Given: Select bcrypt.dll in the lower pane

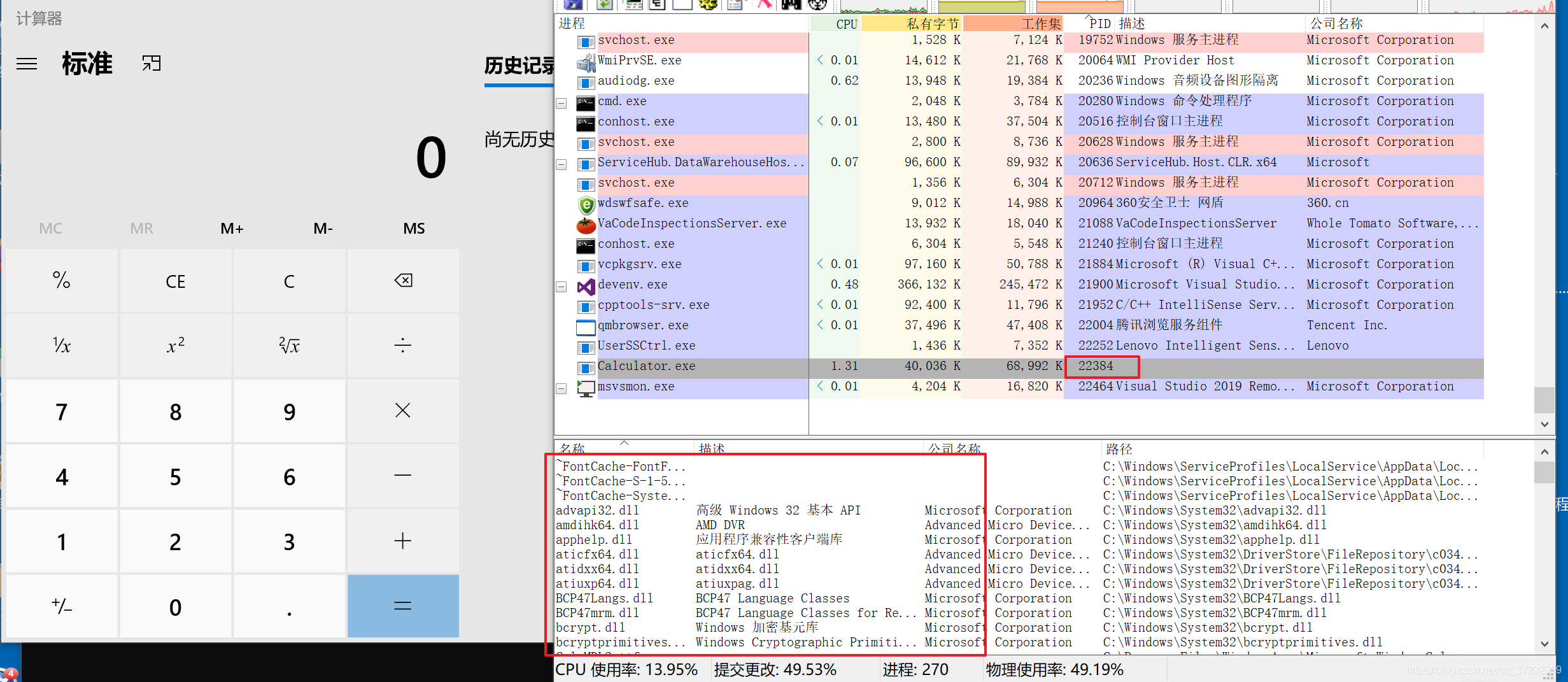Looking at the screenshot, I should [1019, 628].
